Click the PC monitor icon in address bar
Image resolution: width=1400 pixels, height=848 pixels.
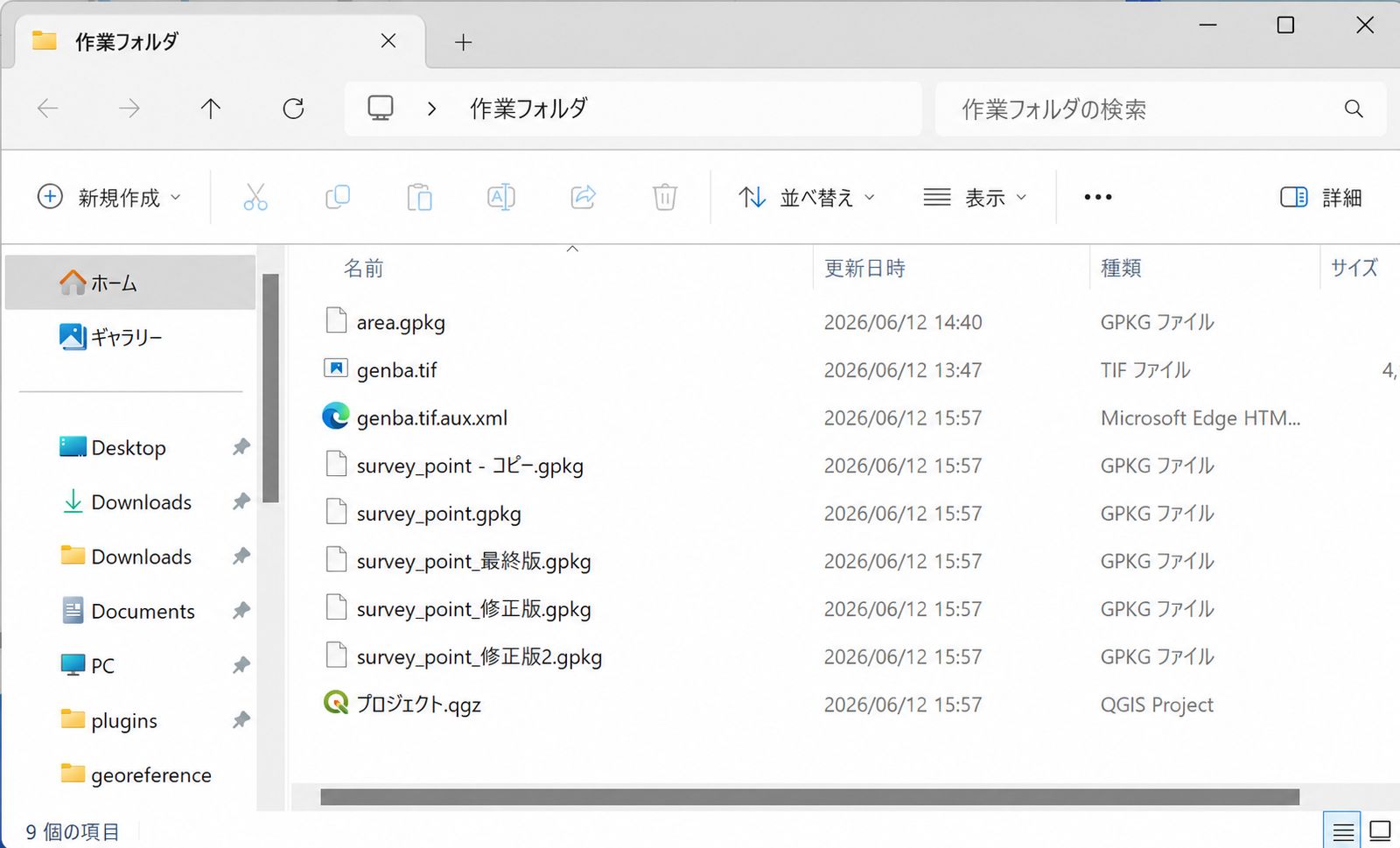coord(381,109)
